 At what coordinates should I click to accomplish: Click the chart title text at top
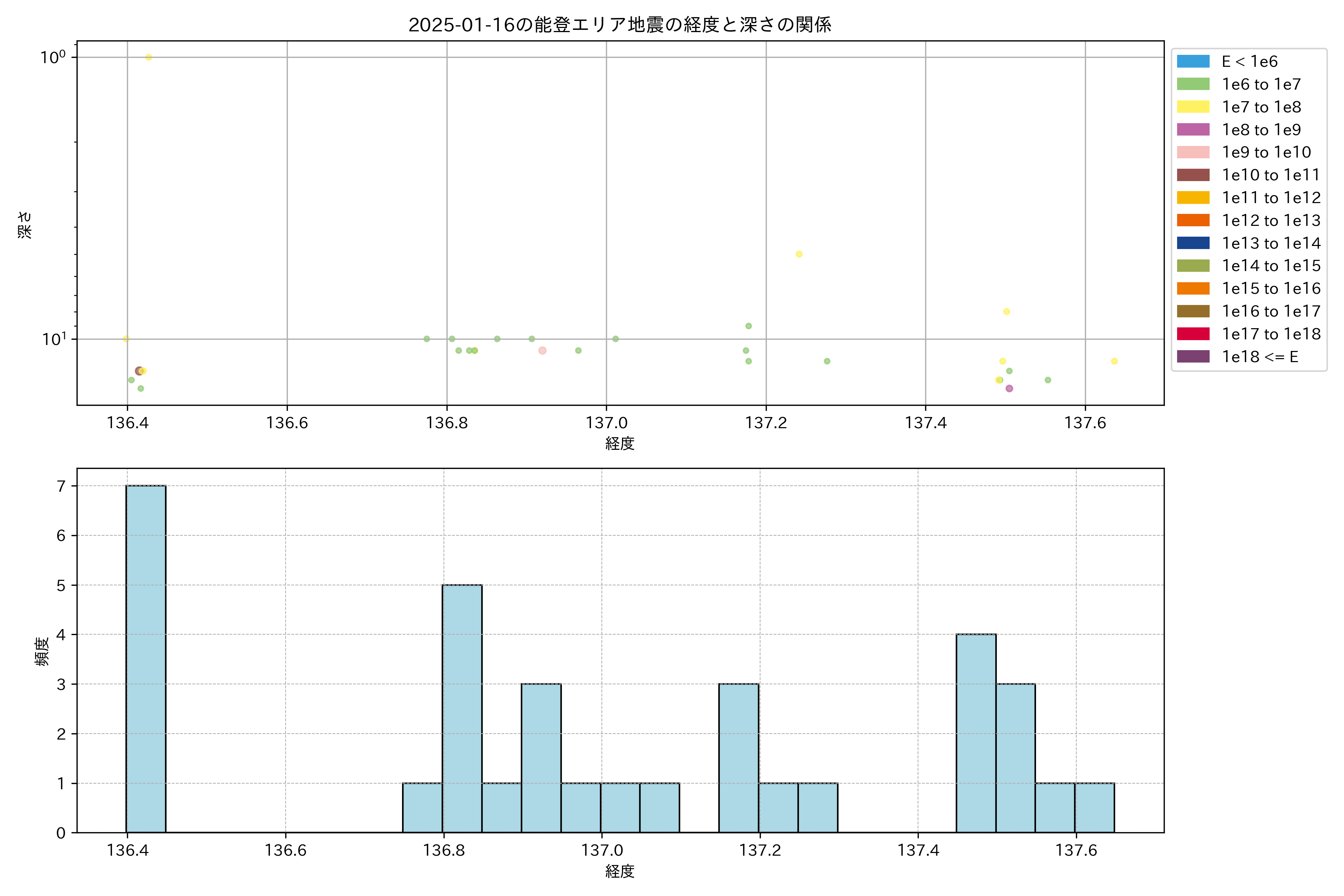coord(619,25)
